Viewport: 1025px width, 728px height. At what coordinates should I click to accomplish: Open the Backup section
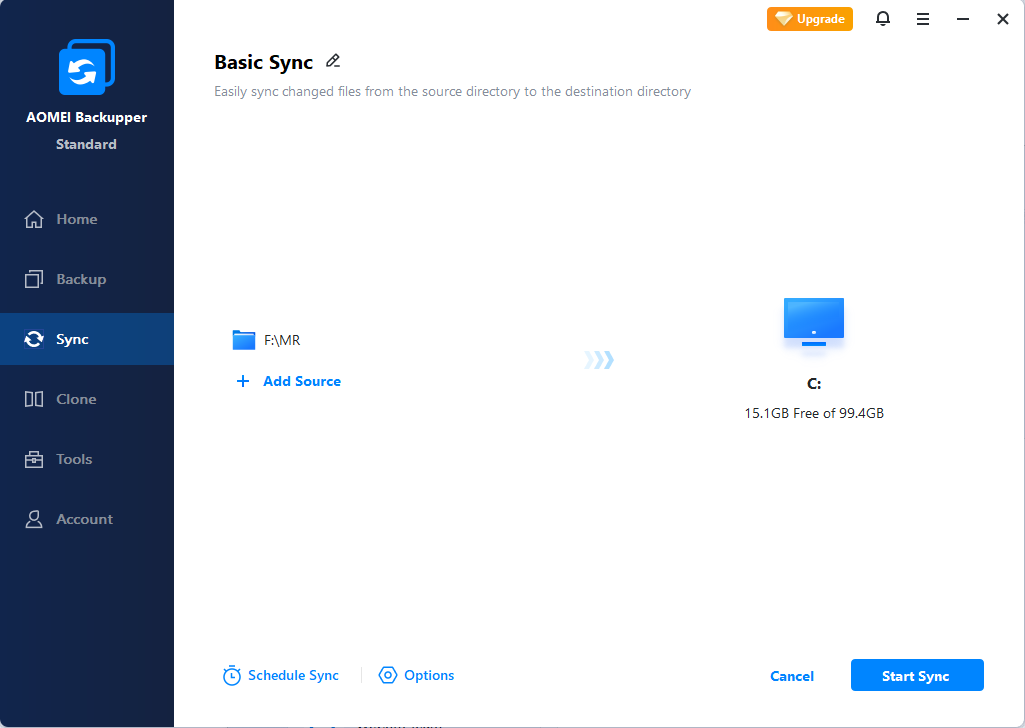click(87, 279)
